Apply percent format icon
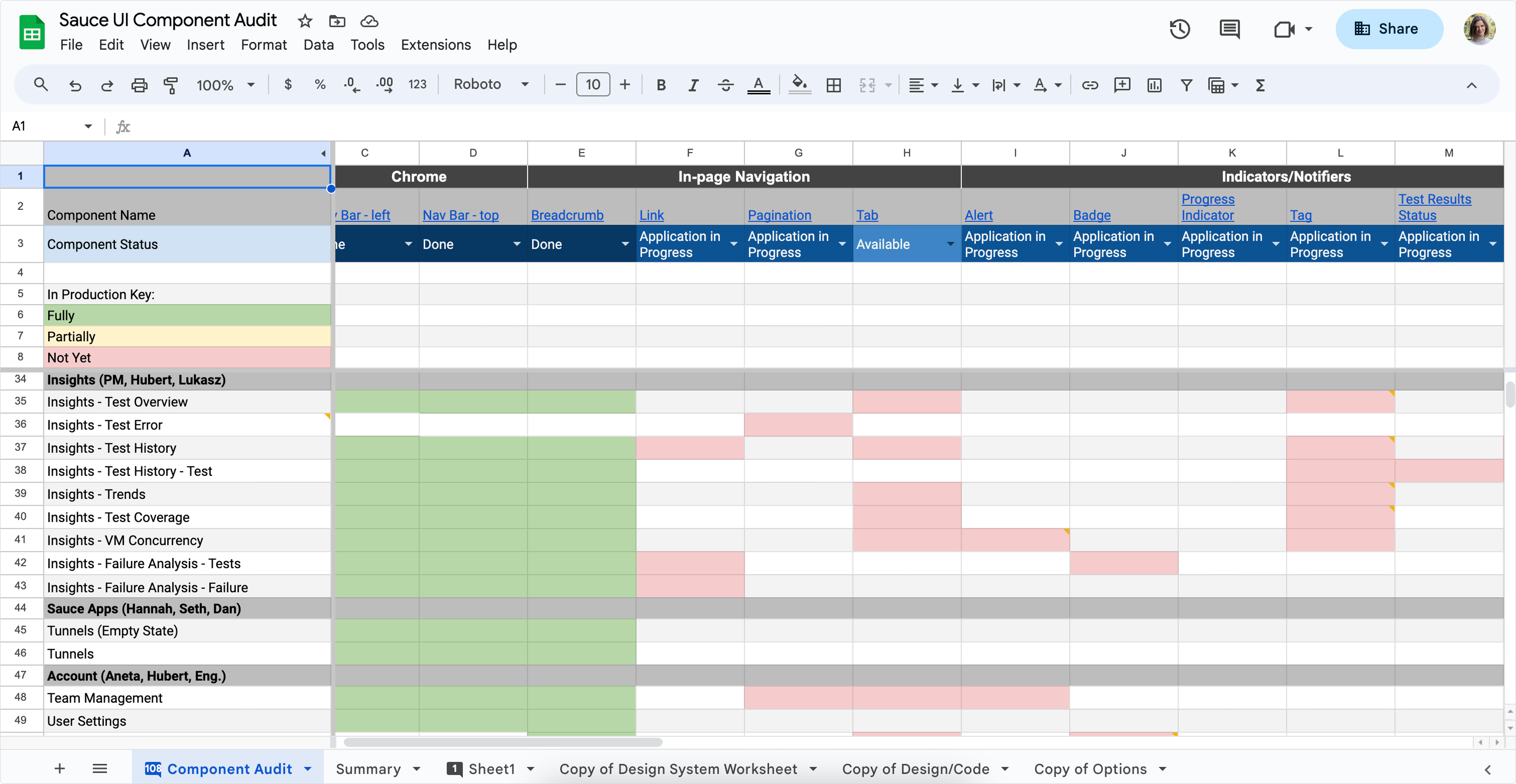Viewport: 1516px width, 784px height. coord(320,85)
